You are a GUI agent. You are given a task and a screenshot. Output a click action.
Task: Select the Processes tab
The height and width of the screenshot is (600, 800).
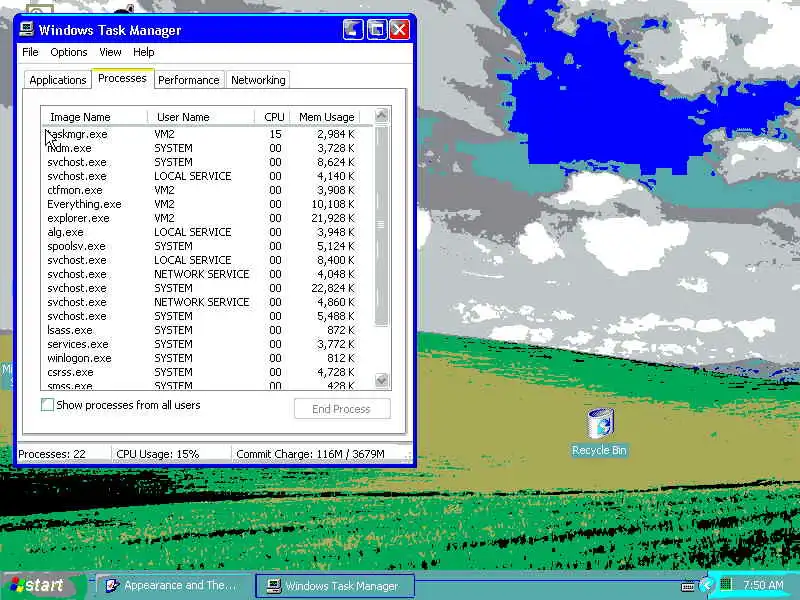coord(122,79)
